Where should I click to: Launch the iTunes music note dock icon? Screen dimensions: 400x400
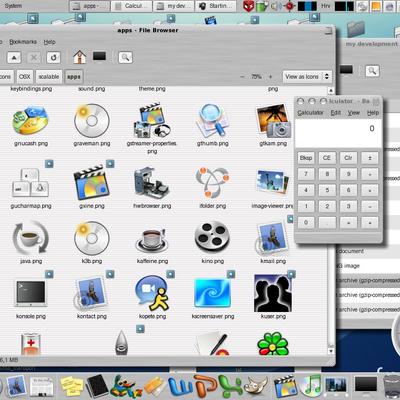click(310, 387)
